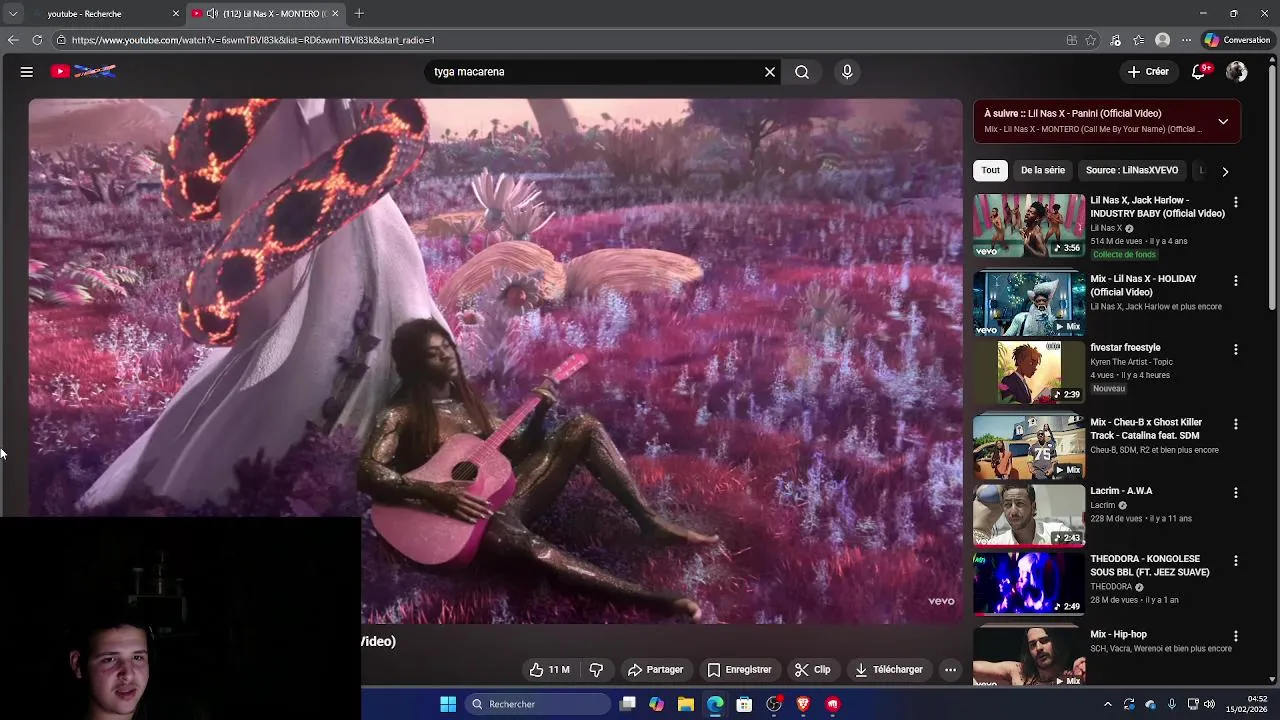Show hidden system tray icons
This screenshot has width=1280, height=720.
(x=1107, y=704)
